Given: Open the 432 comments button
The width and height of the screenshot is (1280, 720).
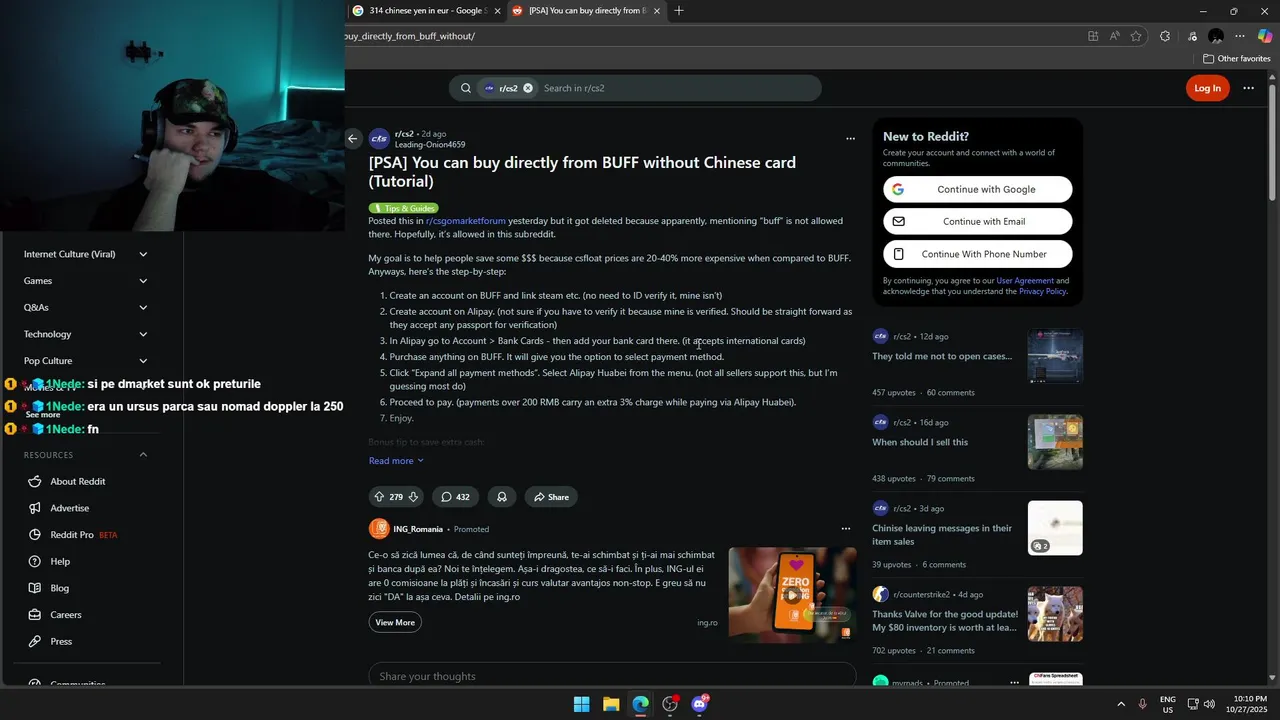Looking at the screenshot, I should (455, 497).
